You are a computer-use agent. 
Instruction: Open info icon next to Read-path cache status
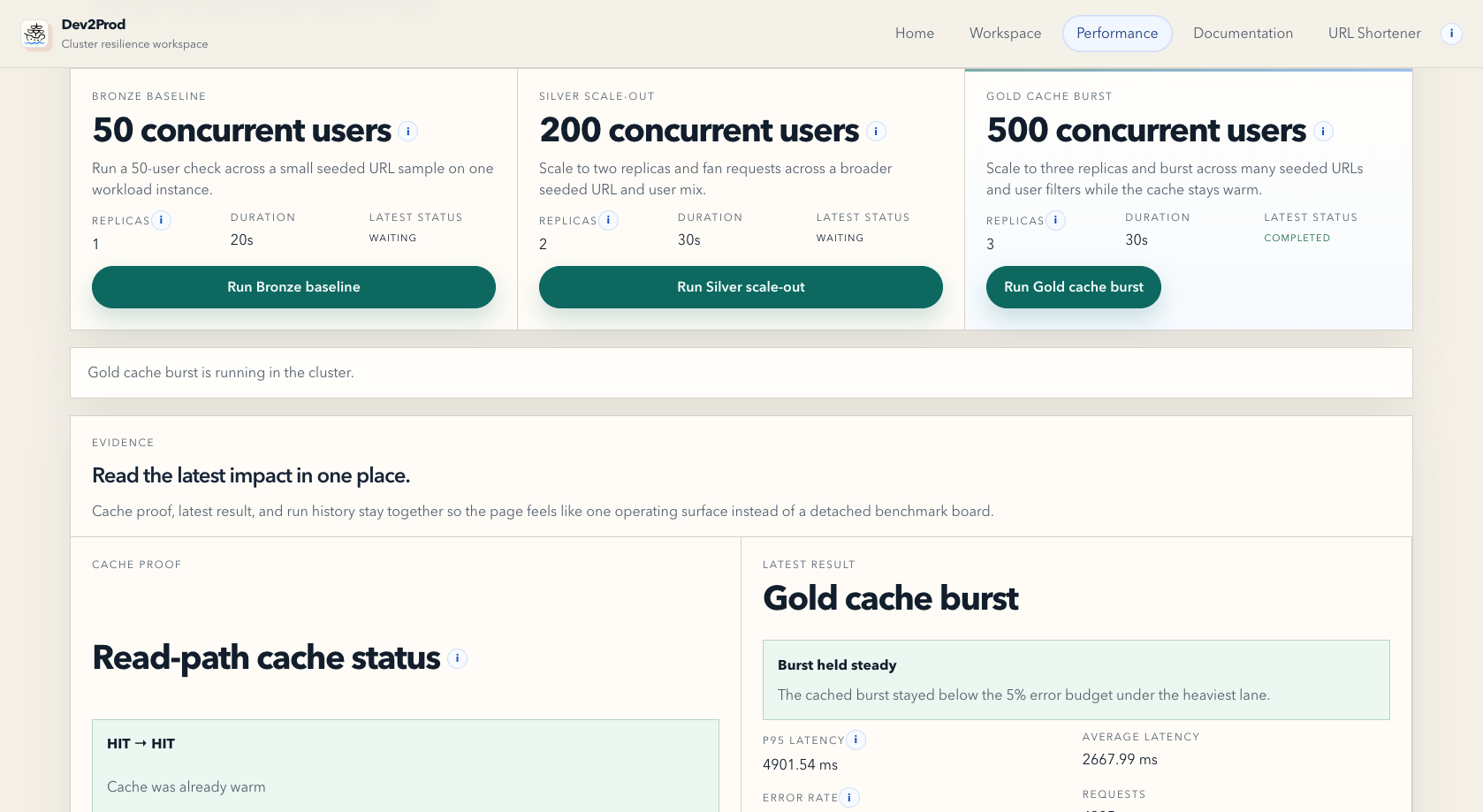click(x=457, y=658)
